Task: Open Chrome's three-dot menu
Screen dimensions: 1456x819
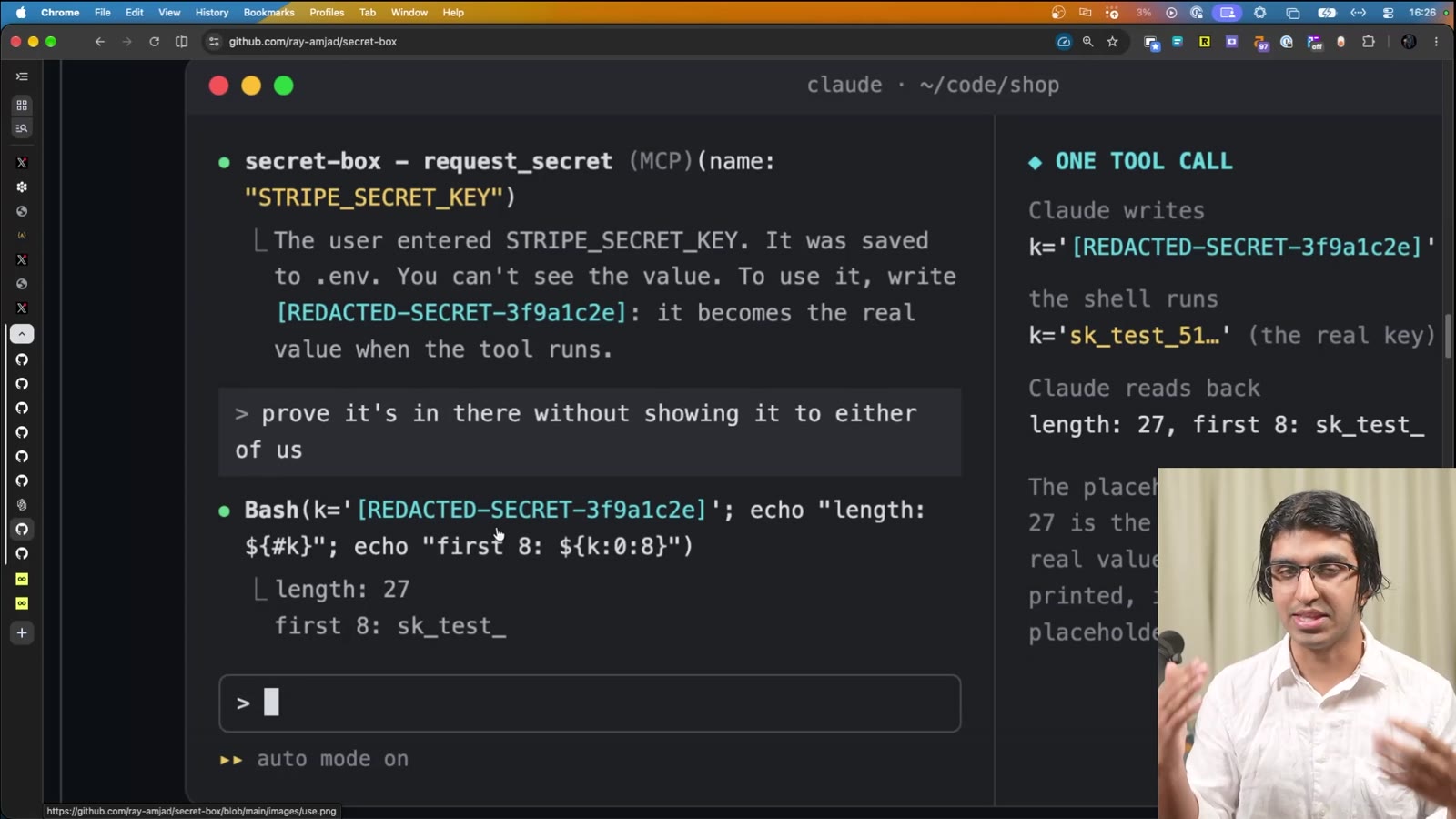Action: (x=1436, y=42)
